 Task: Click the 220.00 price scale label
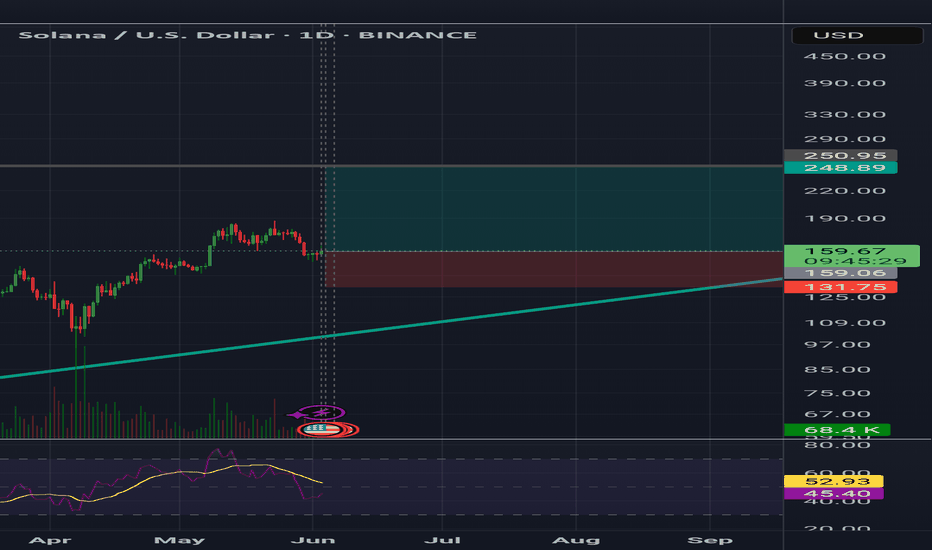point(845,191)
